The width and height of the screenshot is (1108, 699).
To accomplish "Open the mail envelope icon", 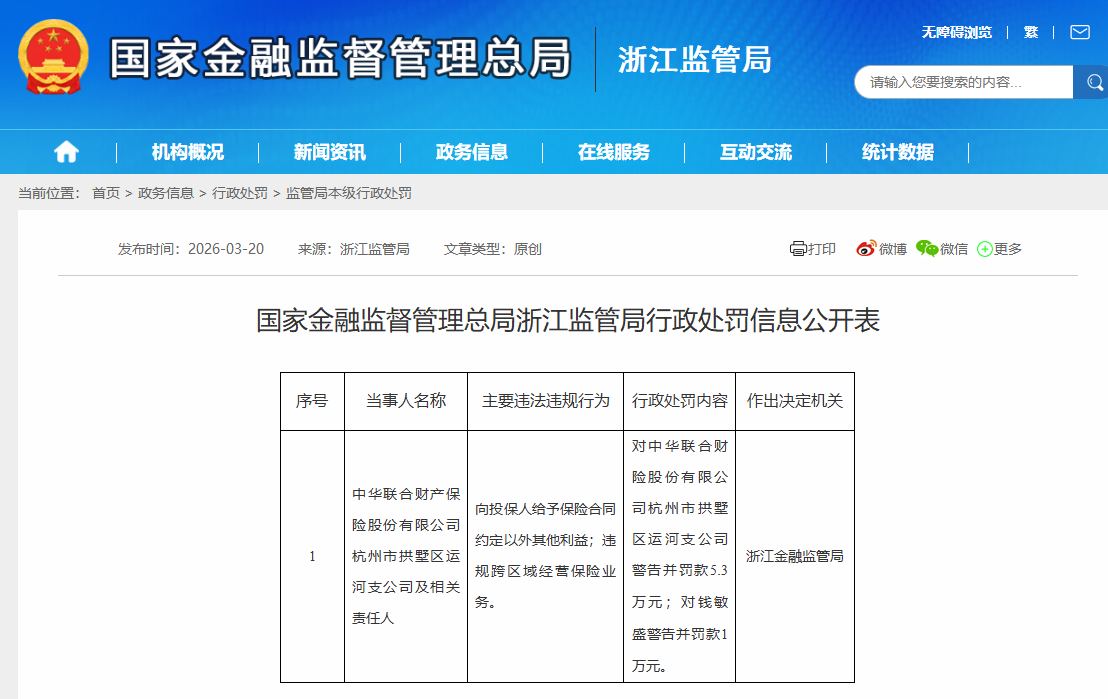I will click(x=1079, y=32).
